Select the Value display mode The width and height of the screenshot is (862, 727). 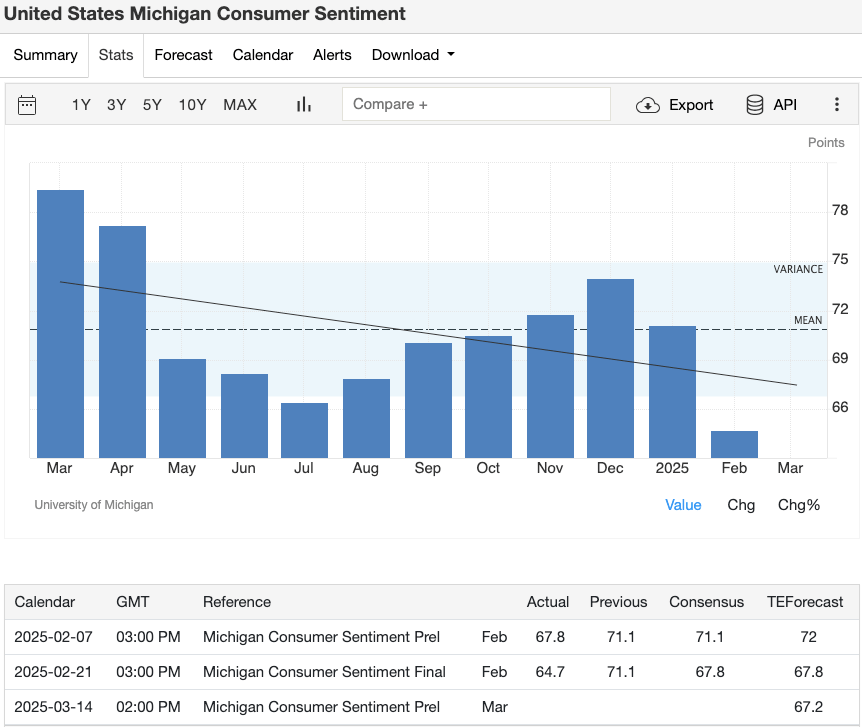point(683,505)
